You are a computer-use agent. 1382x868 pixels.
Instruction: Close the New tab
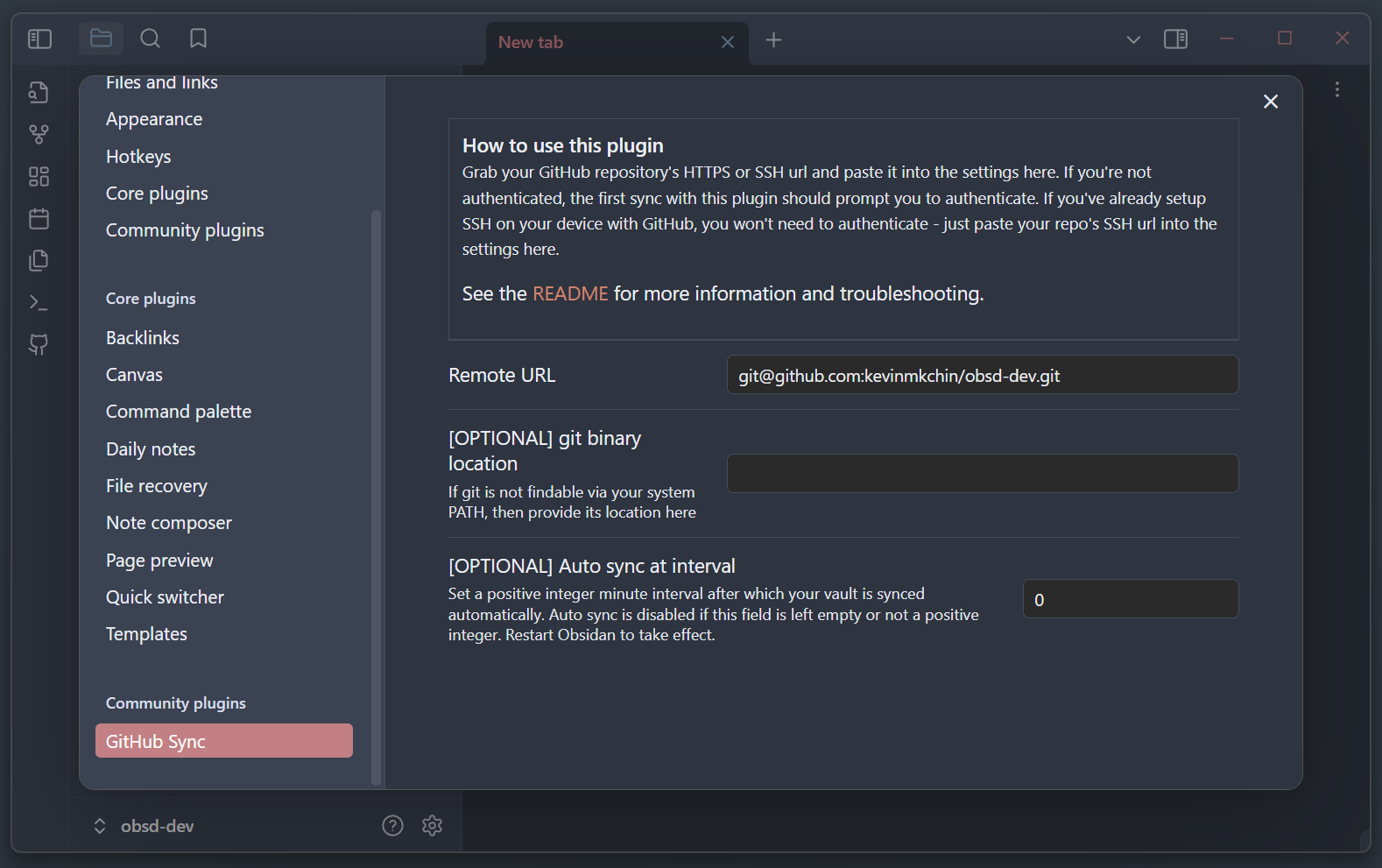pyautogui.click(x=728, y=42)
